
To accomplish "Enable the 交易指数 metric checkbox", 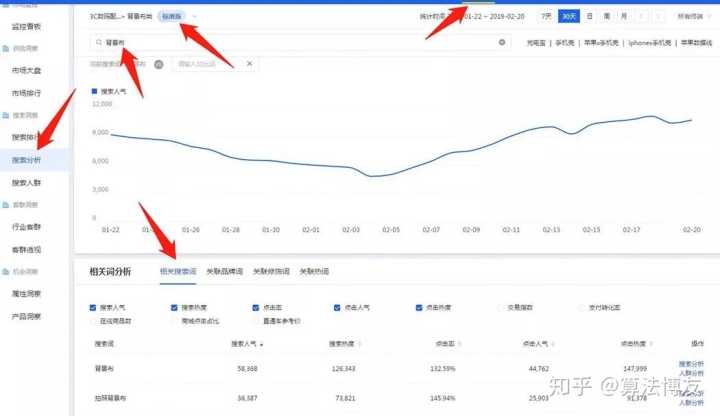I will pyautogui.click(x=500, y=308).
